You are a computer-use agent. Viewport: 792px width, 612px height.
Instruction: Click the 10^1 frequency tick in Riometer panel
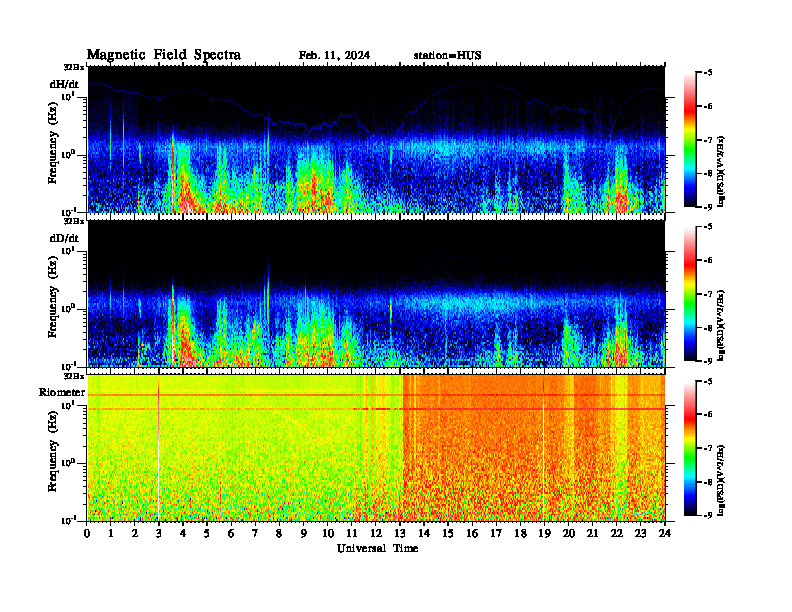click(x=69, y=405)
